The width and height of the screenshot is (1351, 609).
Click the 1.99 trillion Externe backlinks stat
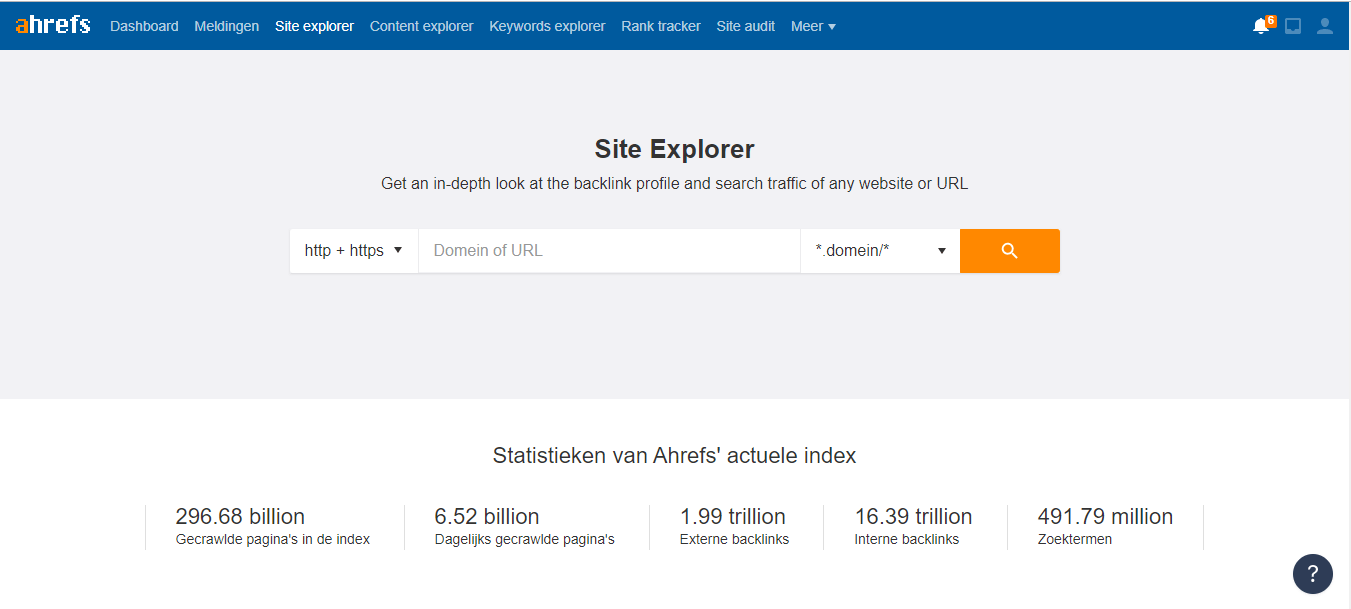[732, 517]
